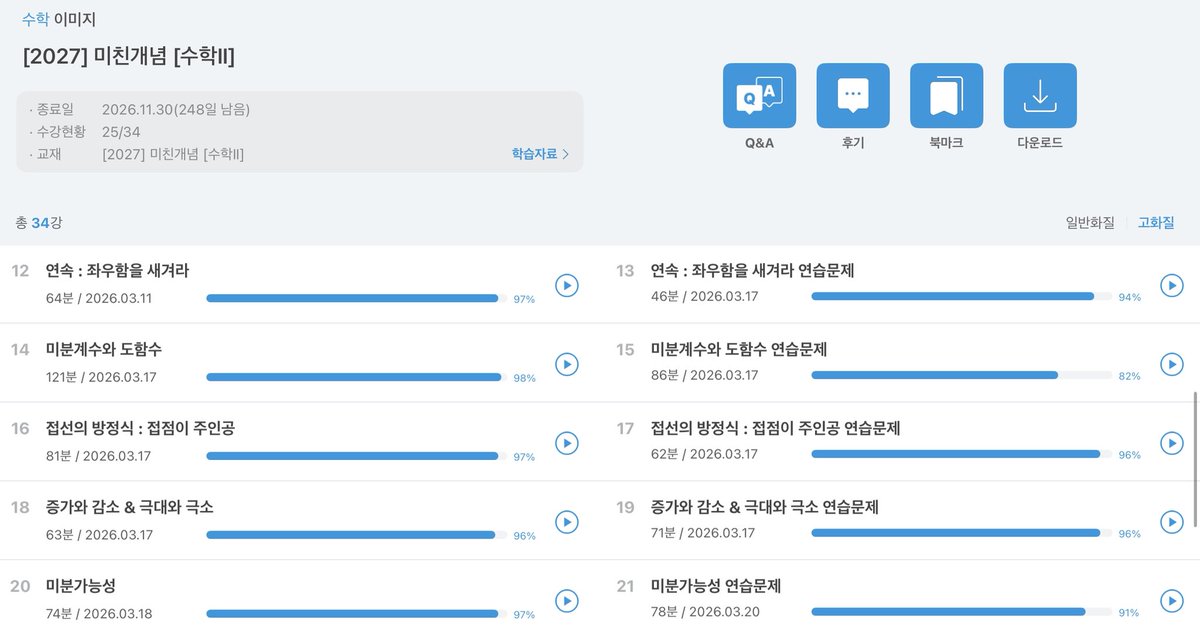Click the 수학 breadcrumb link
Viewport: 1200px width, 634px height.
[35, 19]
